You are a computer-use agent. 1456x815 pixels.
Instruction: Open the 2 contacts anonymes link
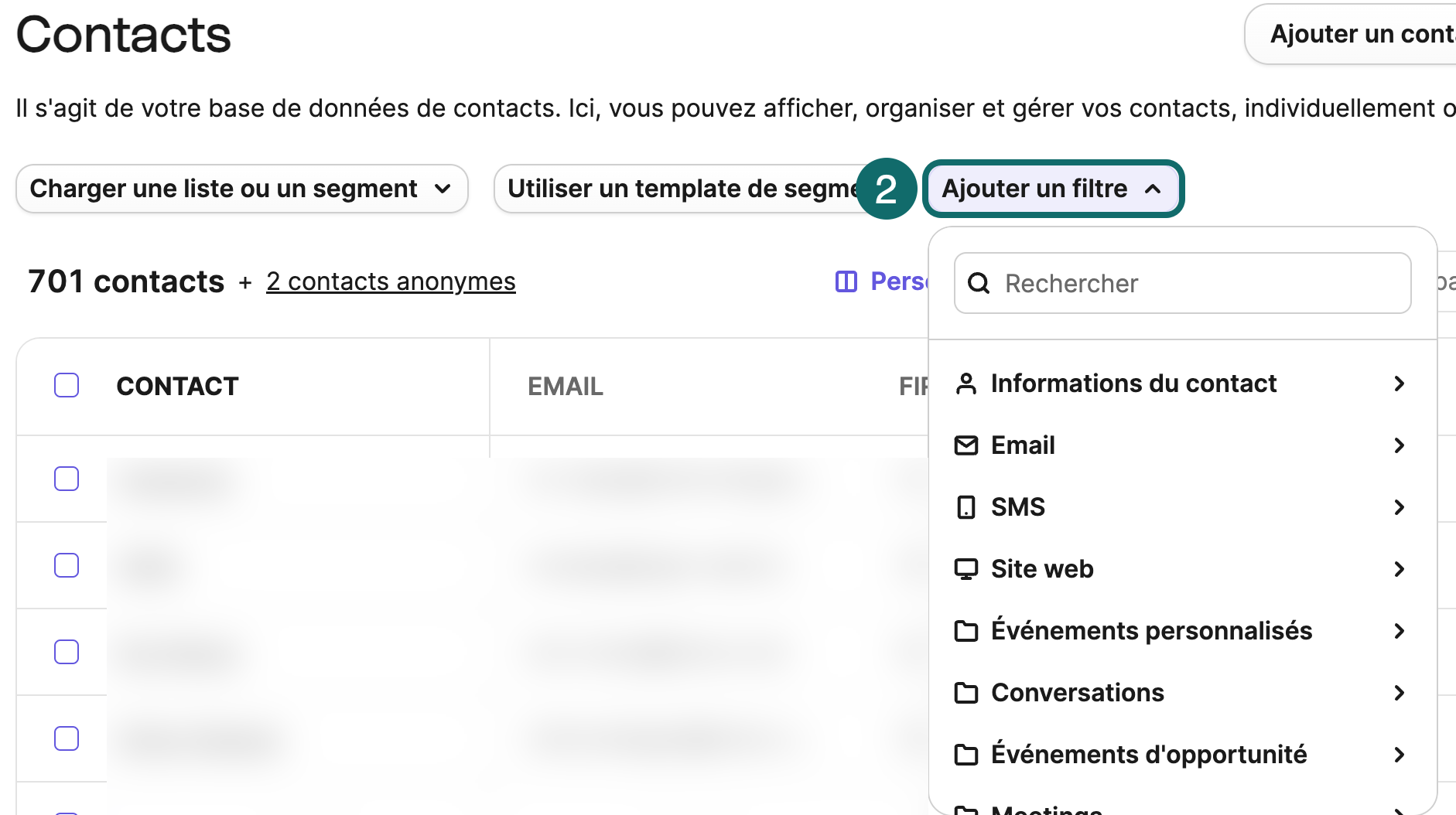point(391,281)
